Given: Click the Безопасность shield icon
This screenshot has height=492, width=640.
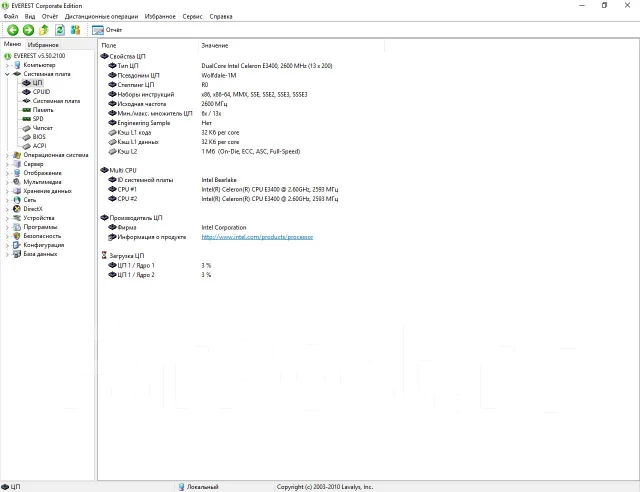Looking at the screenshot, I should click(x=17, y=236).
